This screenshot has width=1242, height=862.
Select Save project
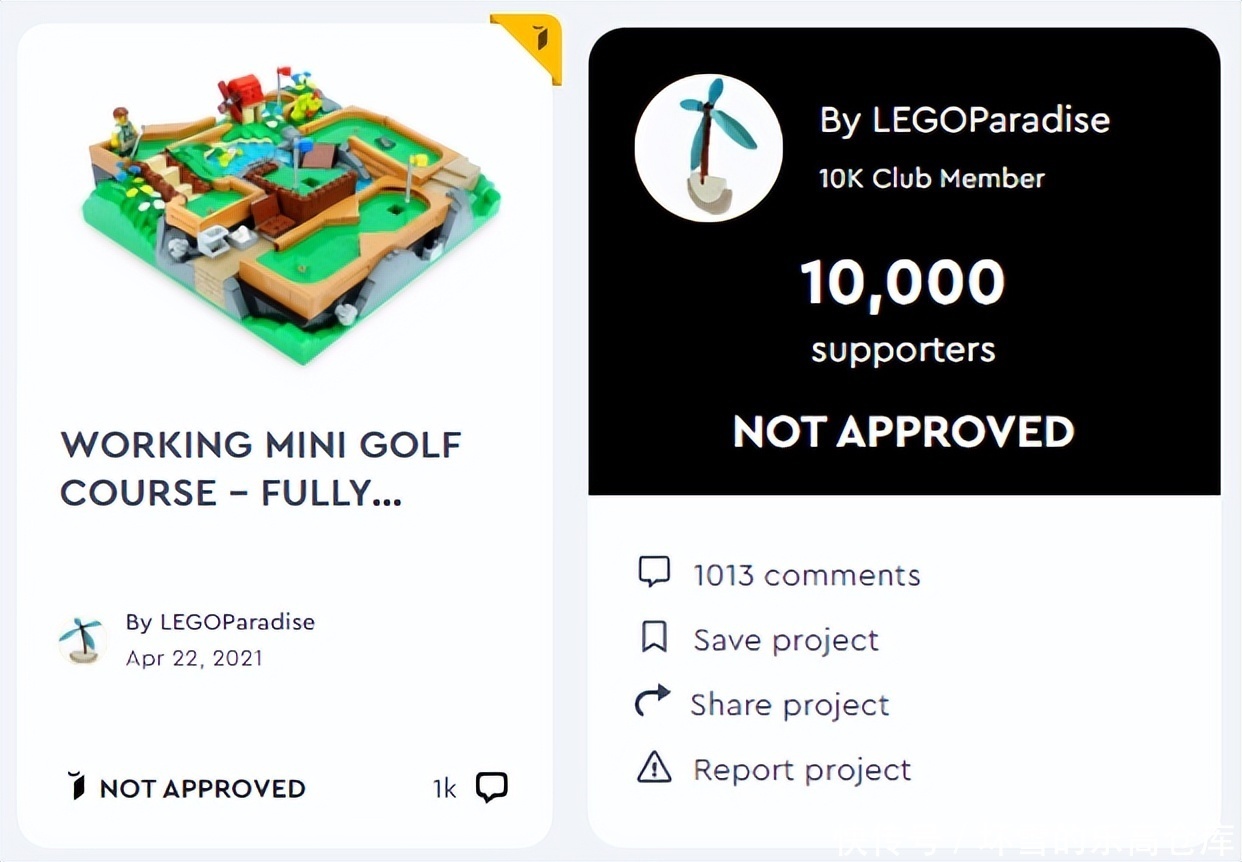coord(786,640)
